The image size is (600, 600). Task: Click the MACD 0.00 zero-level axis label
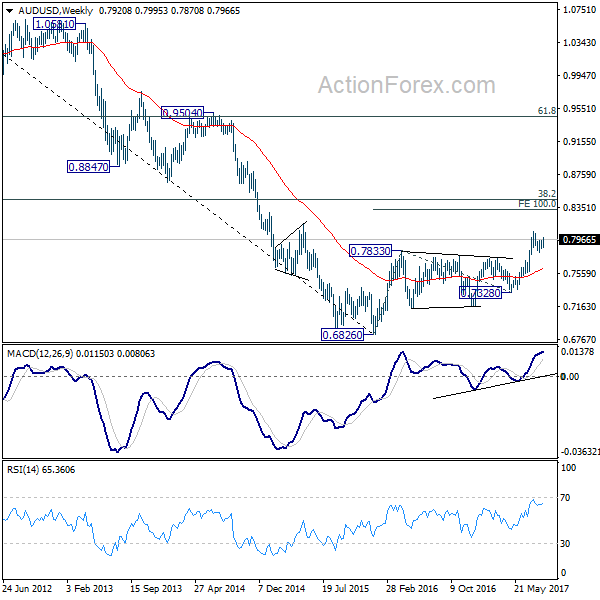[570, 377]
